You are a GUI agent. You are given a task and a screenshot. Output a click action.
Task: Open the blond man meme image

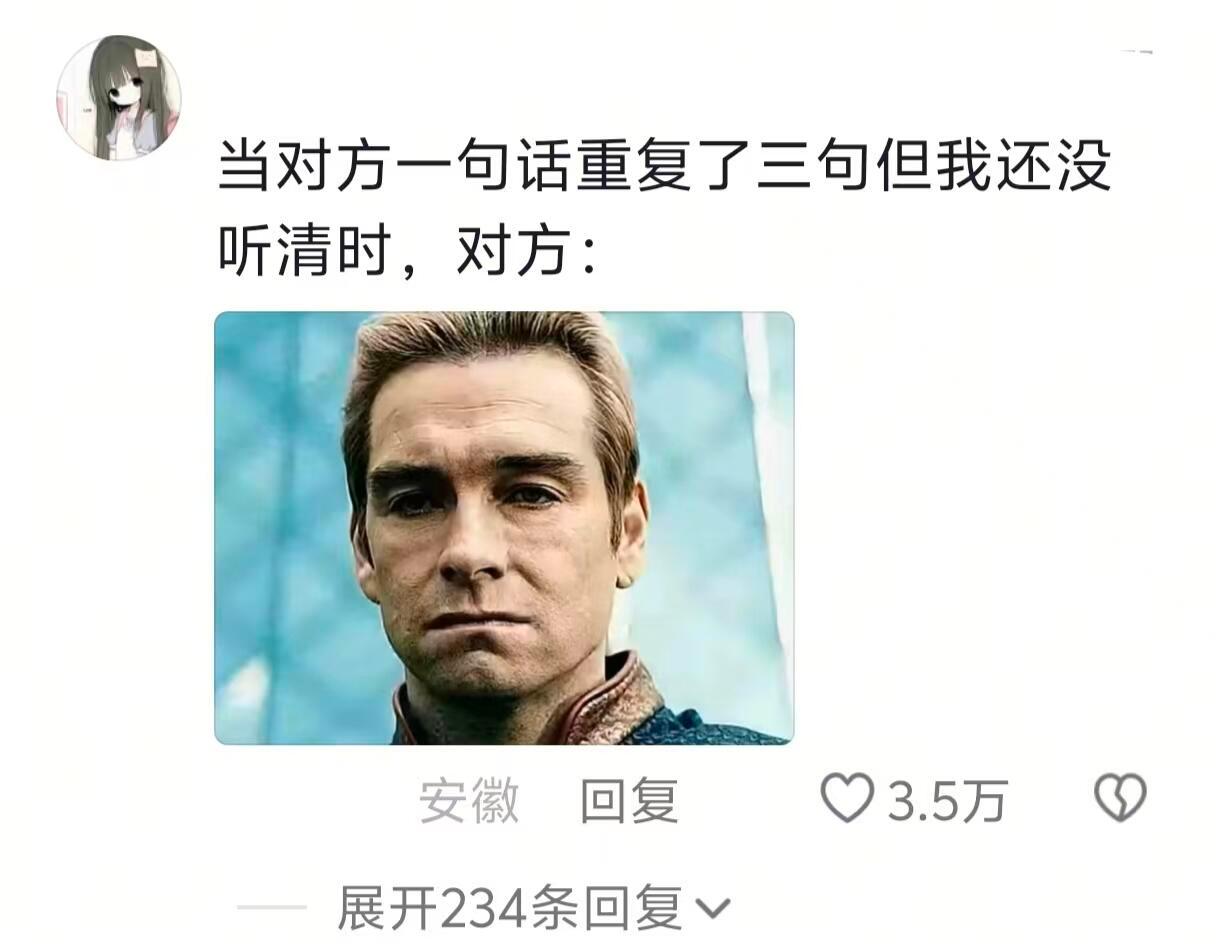pyautogui.click(x=504, y=528)
